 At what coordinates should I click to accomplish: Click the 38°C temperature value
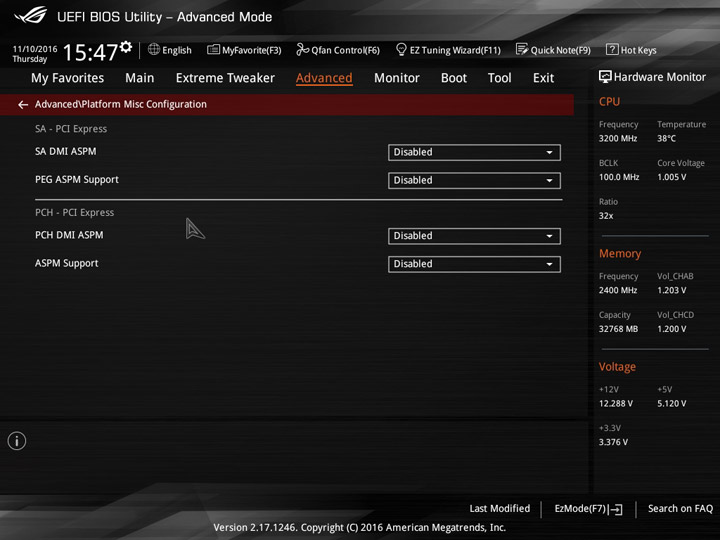click(x=666, y=139)
